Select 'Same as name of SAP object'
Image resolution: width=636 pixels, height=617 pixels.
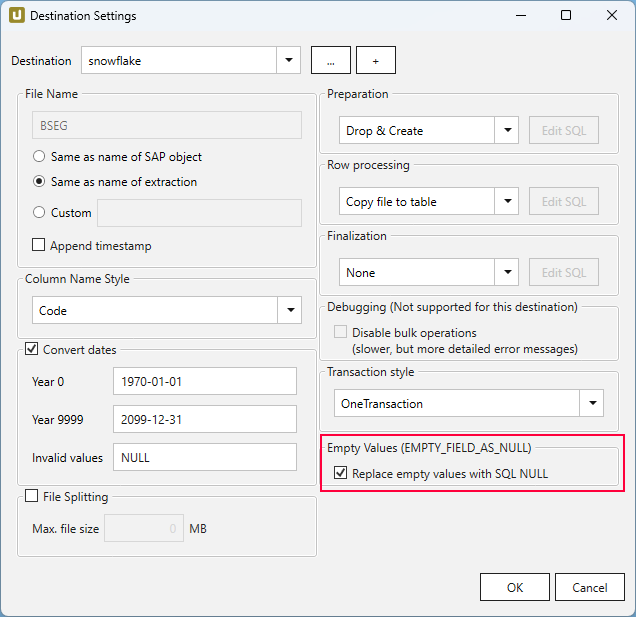[39, 157]
